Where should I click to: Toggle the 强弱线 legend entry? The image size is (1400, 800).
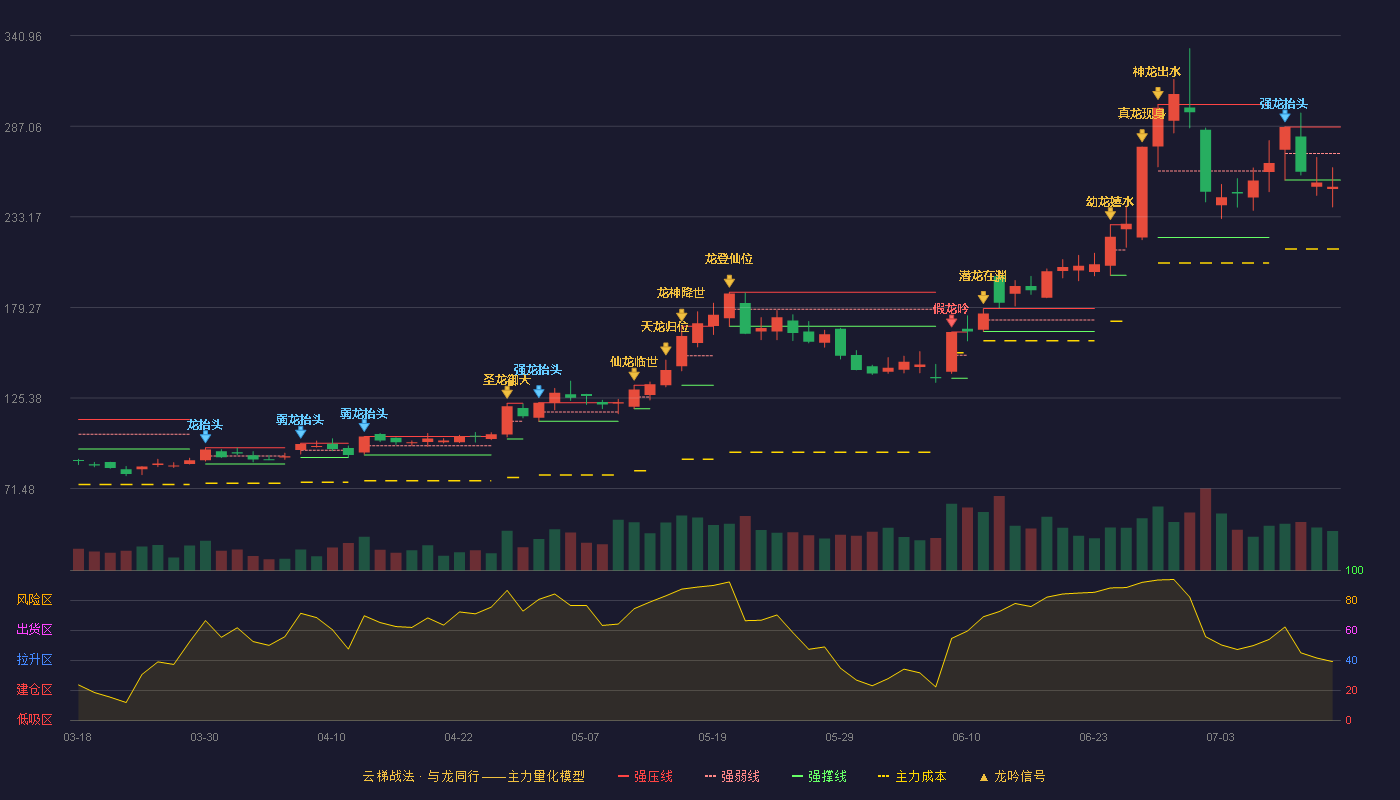[x=732, y=776]
